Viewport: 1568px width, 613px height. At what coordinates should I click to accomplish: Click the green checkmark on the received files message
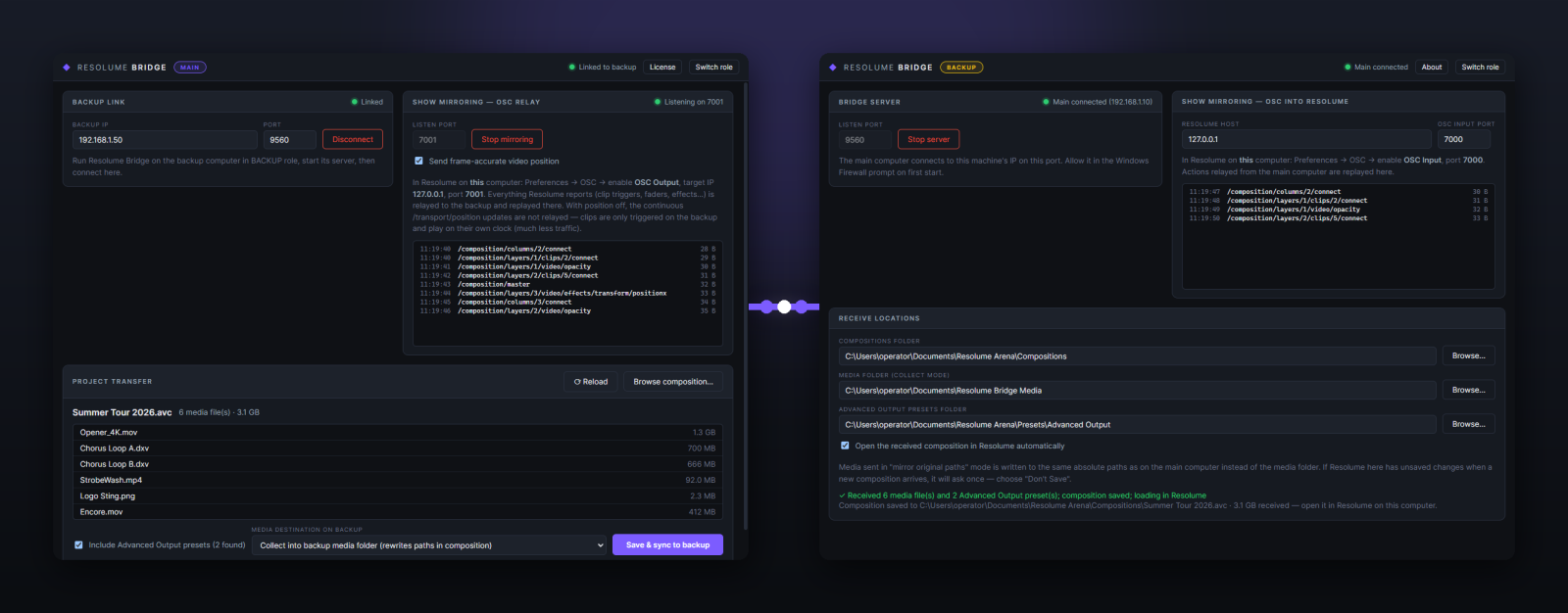pyautogui.click(x=842, y=495)
